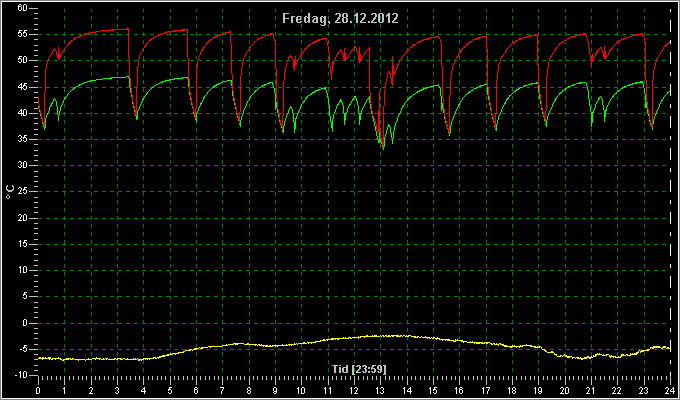Click the 55 label on temperature axis
Screen dimensions: 680x400
coord(23,34)
